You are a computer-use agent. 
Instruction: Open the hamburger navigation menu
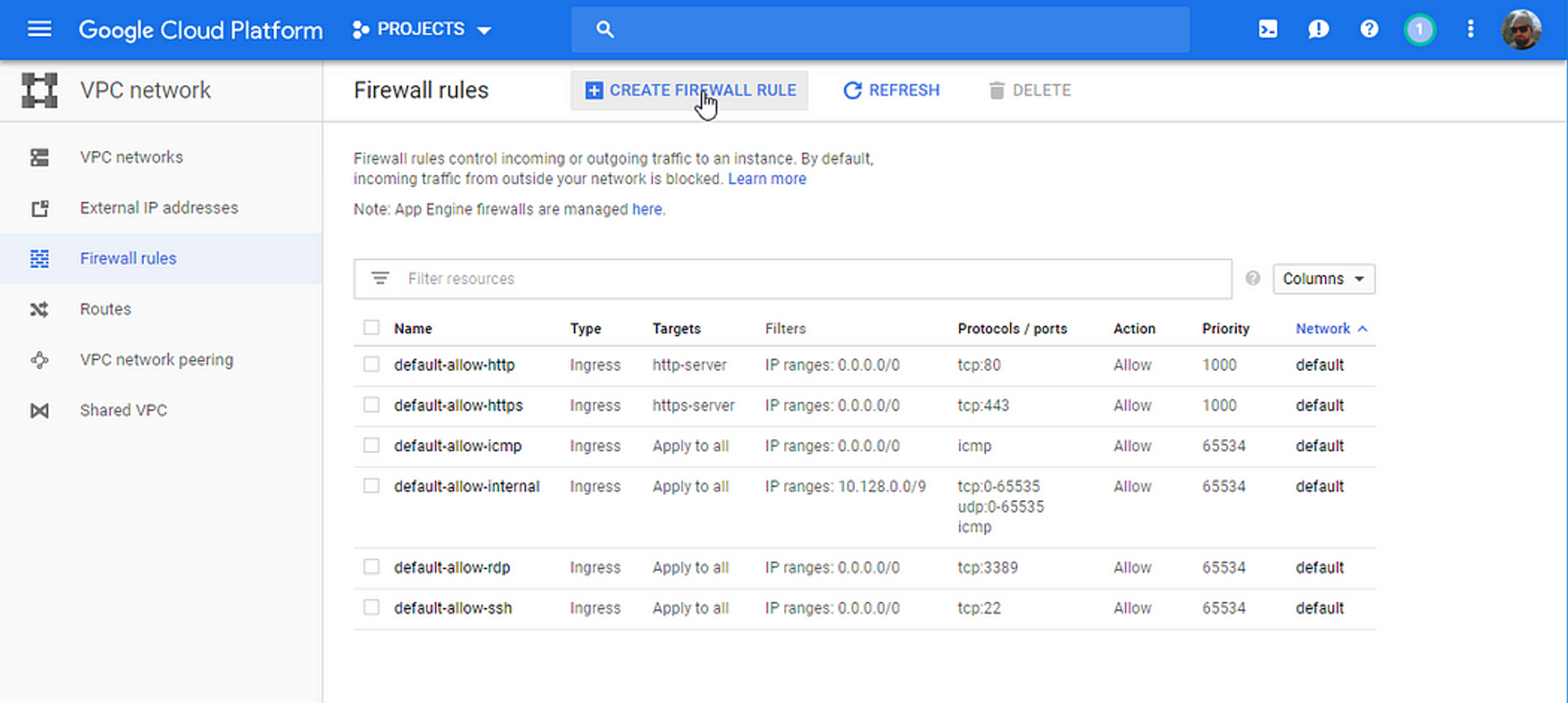coord(39,30)
